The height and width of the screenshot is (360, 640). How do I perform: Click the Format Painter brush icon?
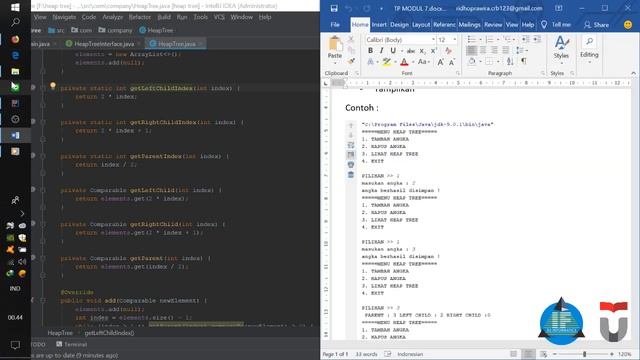(351, 61)
